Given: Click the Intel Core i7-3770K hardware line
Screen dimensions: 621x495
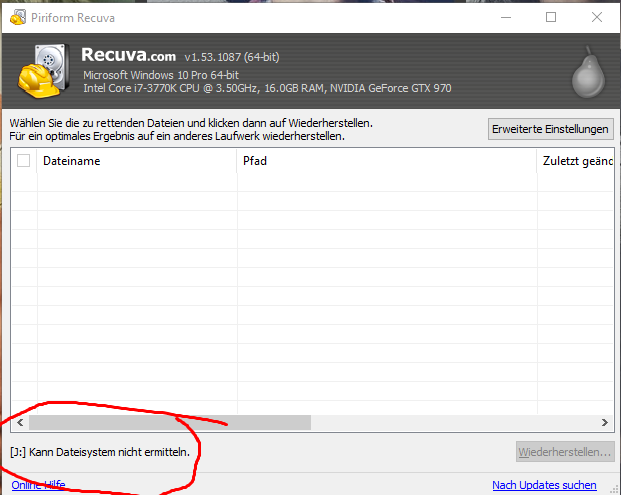Looking at the screenshot, I should tap(267, 88).
